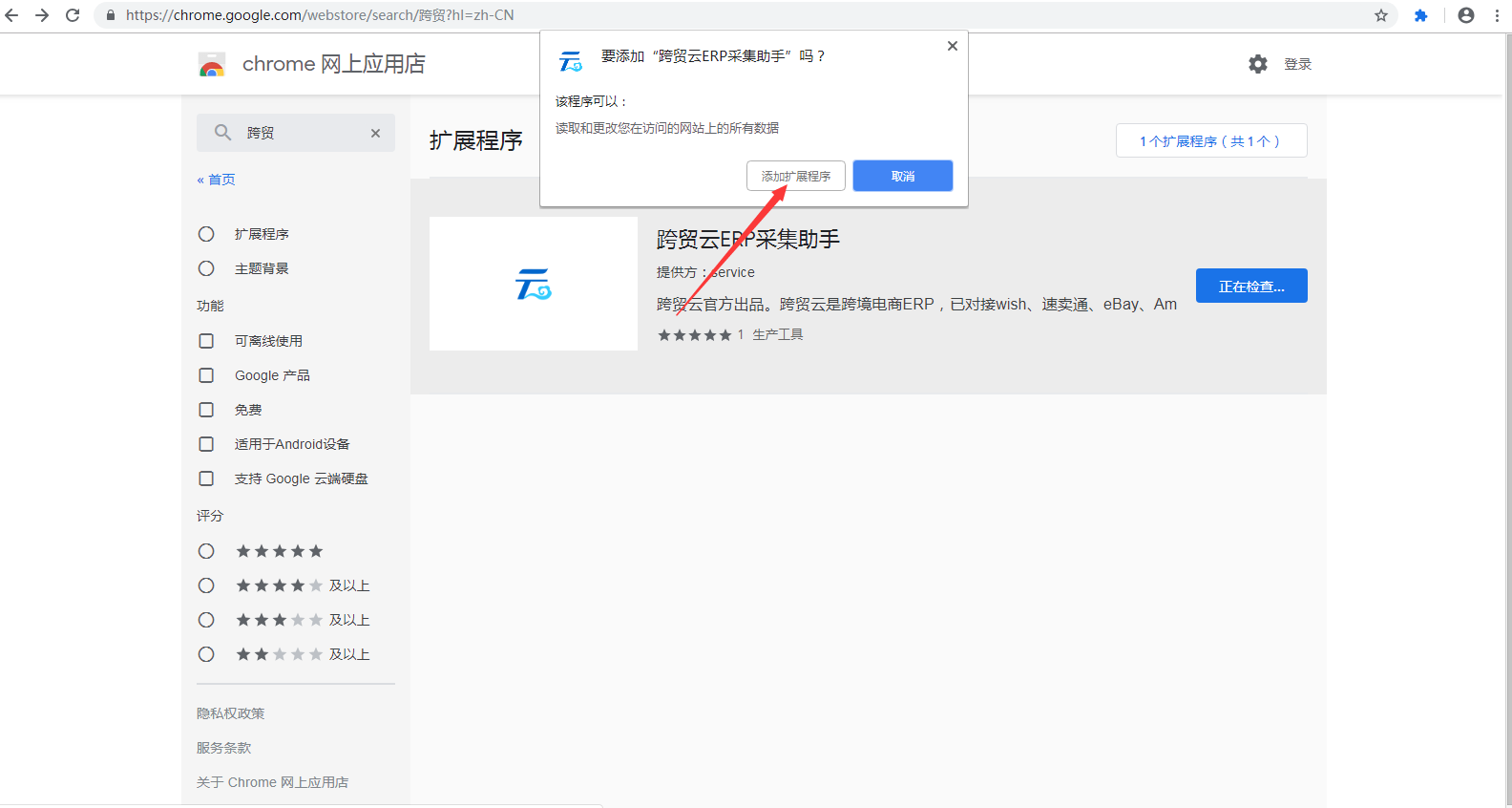This screenshot has width=1512, height=808.
Task: Check the 免费 checkbox
Action: coord(206,410)
